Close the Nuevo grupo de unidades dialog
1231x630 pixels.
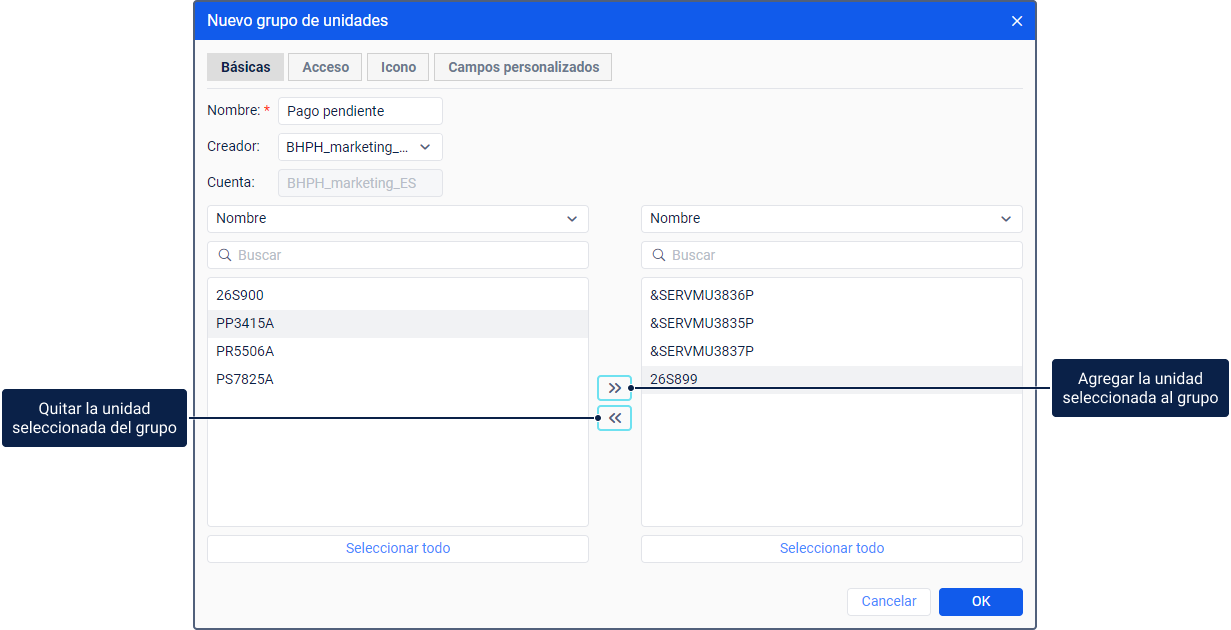(1017, 21)
